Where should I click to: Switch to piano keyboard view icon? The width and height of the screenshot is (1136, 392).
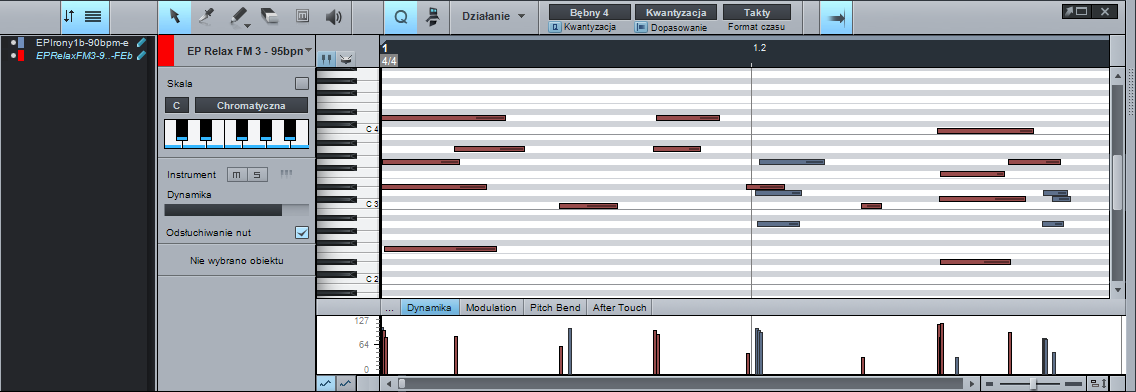coord(327,59)
